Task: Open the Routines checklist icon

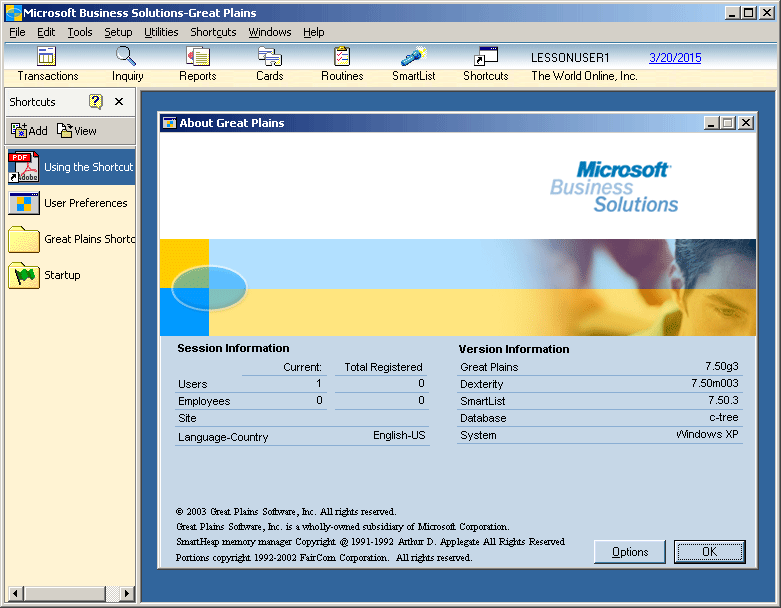Action: (x=342, y=56)
